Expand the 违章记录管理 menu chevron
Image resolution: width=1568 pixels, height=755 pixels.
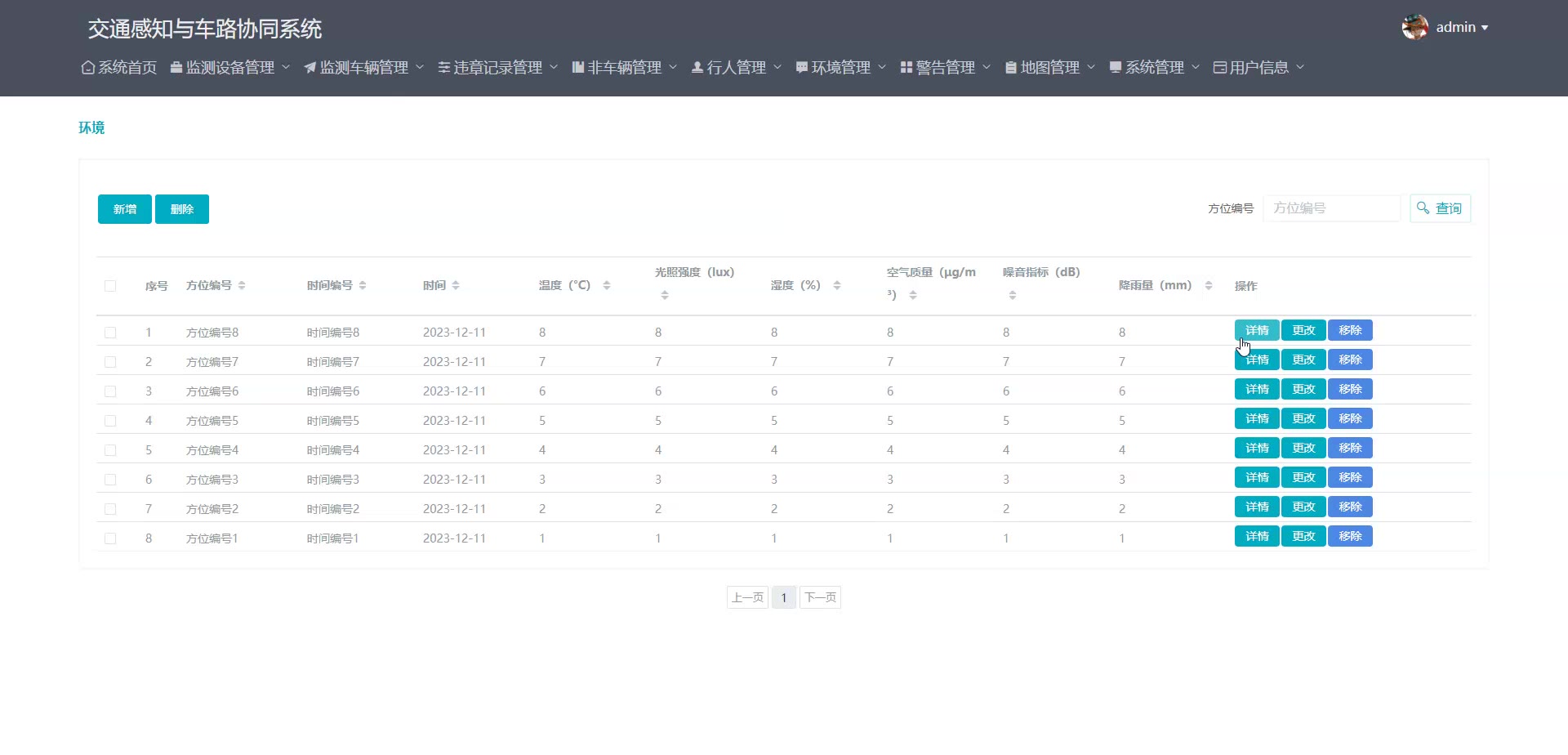click(554, 67)
